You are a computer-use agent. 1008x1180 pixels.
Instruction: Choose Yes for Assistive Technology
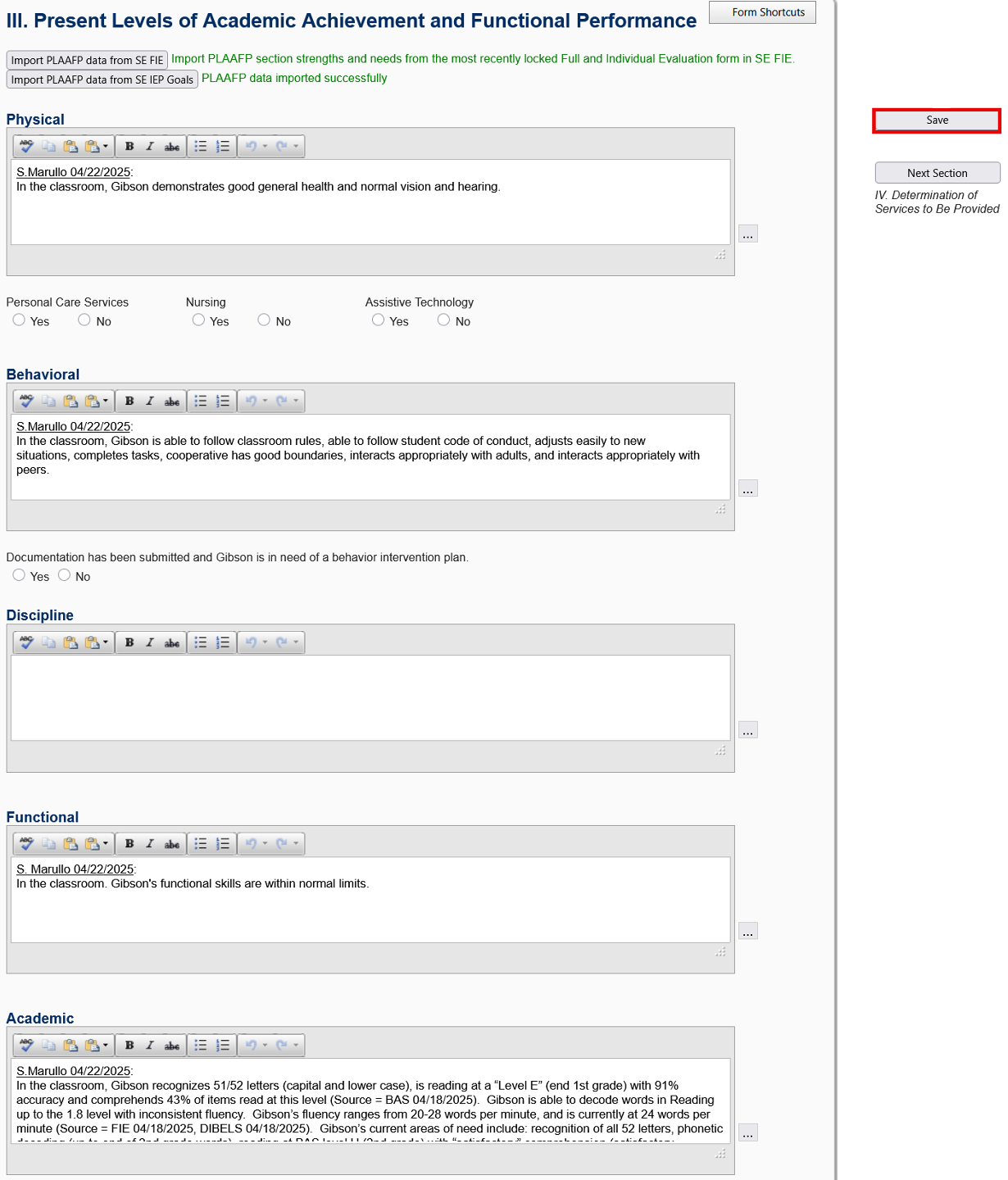point(378,320)
